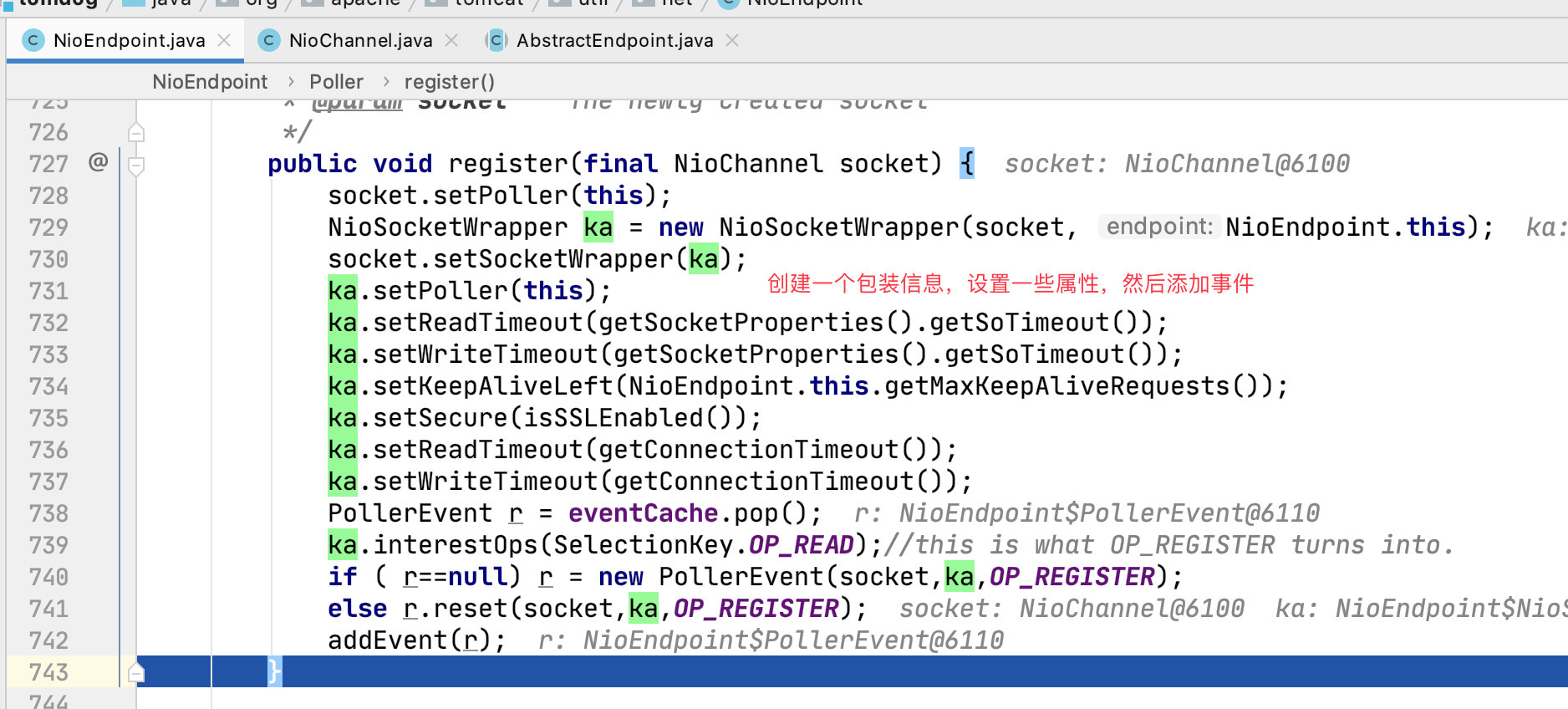Click the NioChannel.java class file icon

(269, 40)
